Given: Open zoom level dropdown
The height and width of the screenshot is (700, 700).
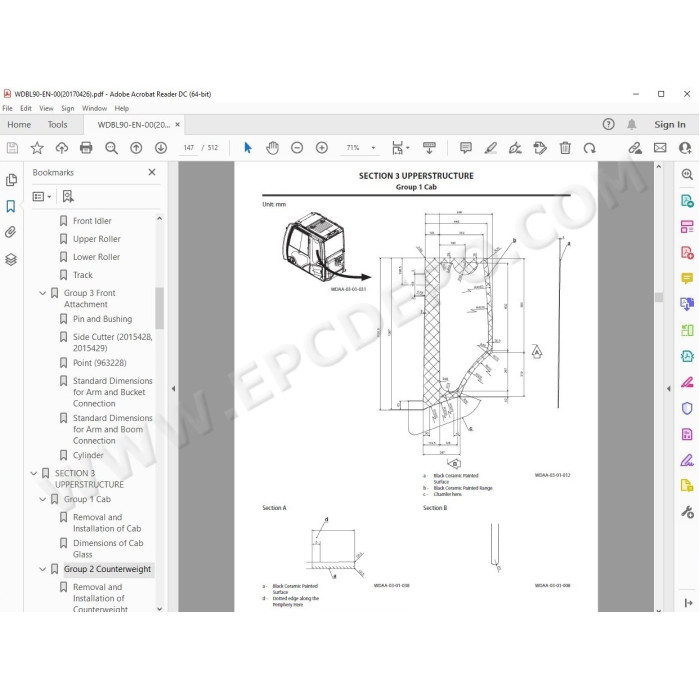Looking at the screenshot, I should coord(373,148).
